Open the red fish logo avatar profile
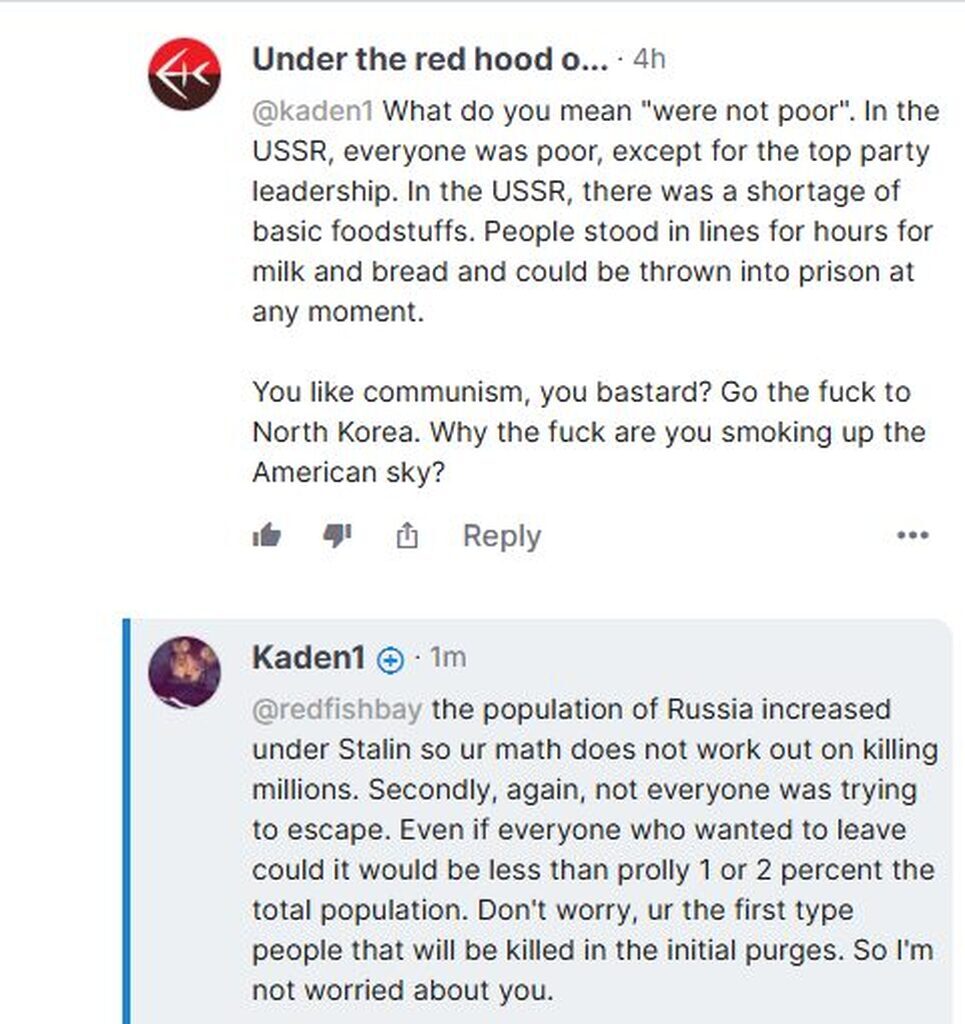965x1024 pixels. [185, 74]
